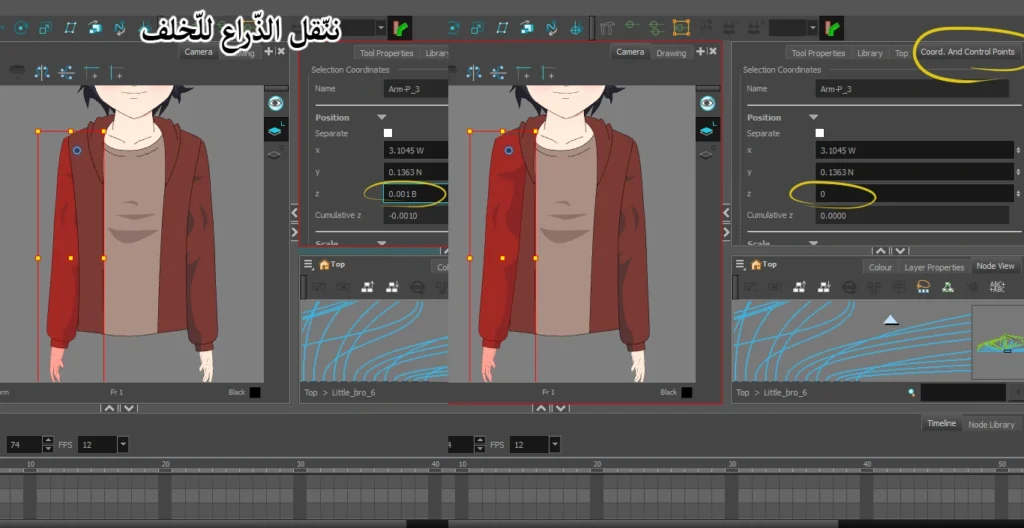This screenshot has height=528, width=1024.
Task: Click the home Top icon in left Node View
Action: (325, 264)
